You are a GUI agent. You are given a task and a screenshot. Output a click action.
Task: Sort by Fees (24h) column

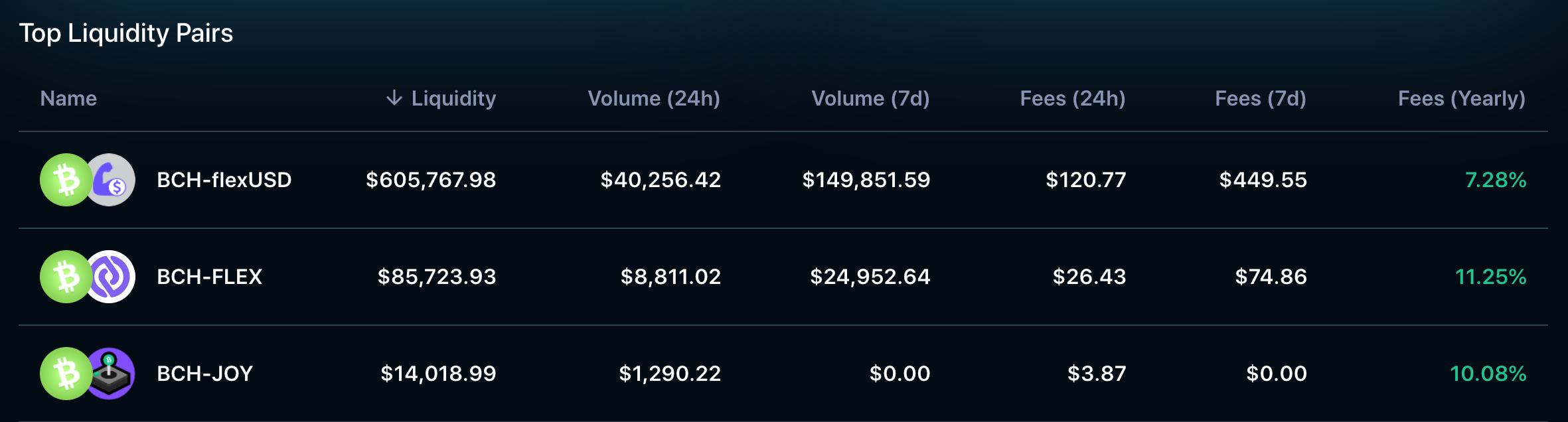[1073, 98]
